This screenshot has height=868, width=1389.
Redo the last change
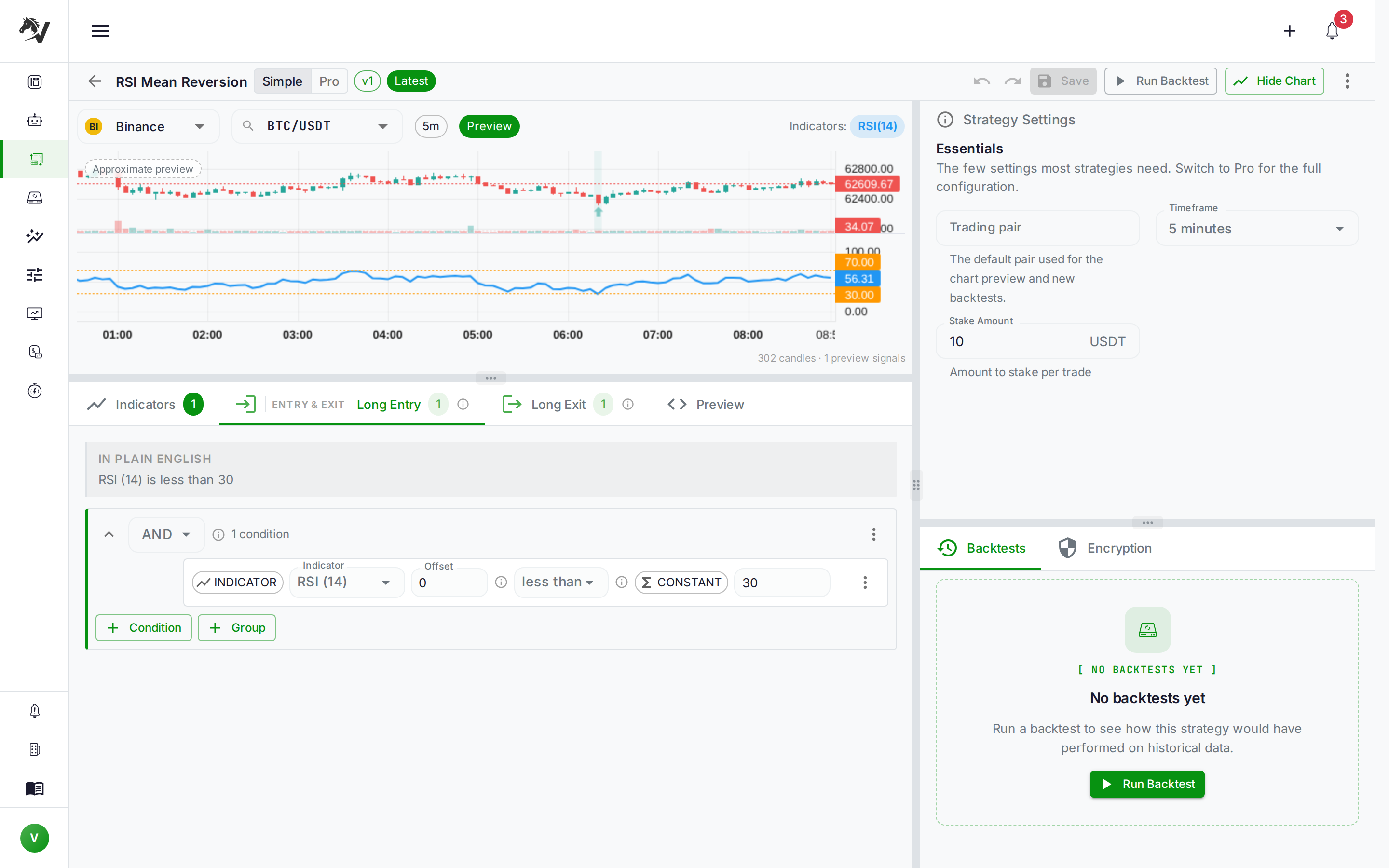click(1012, 81)
